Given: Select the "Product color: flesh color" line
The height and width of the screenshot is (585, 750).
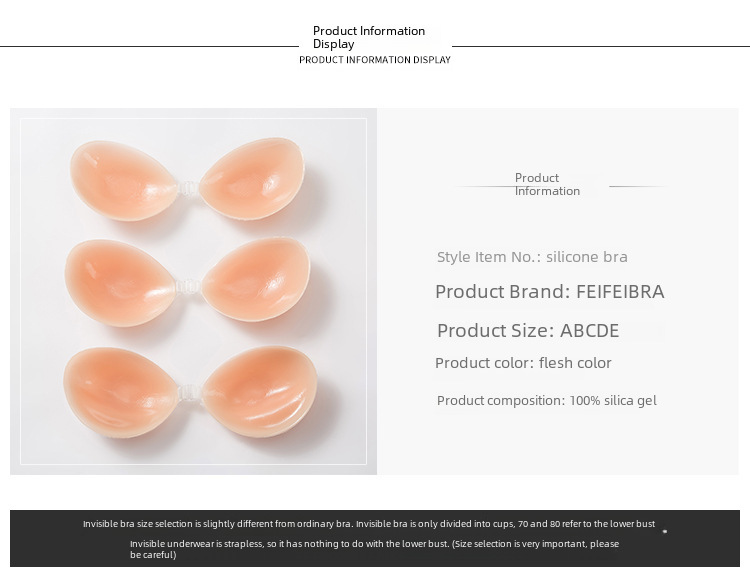Looking at the screenshot, I should (x=523, y=363).
